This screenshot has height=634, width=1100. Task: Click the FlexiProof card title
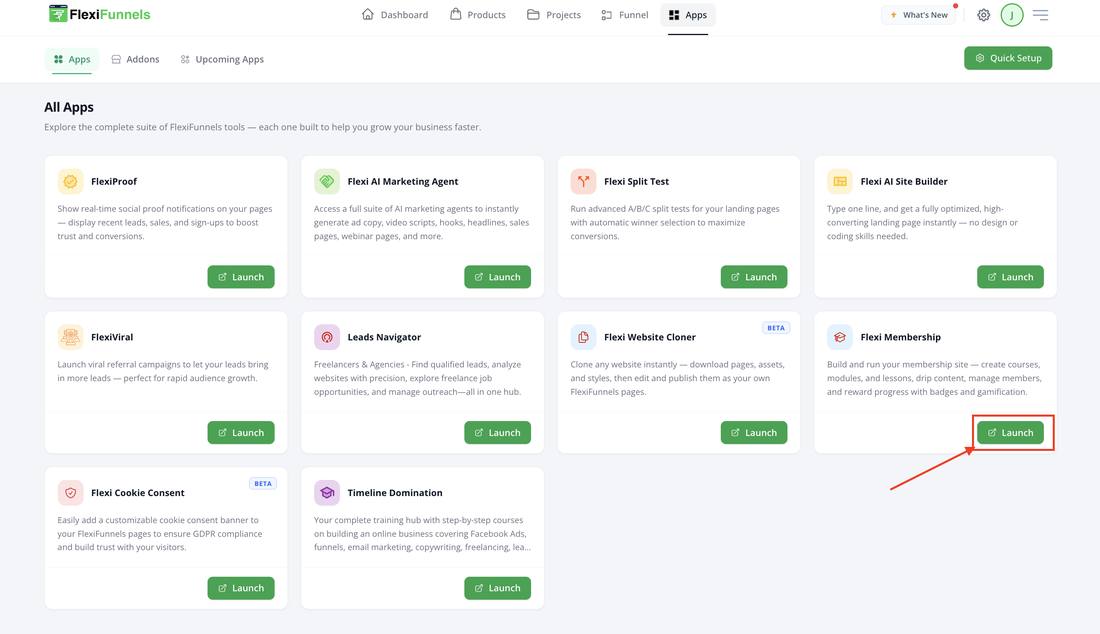[114, 182]
